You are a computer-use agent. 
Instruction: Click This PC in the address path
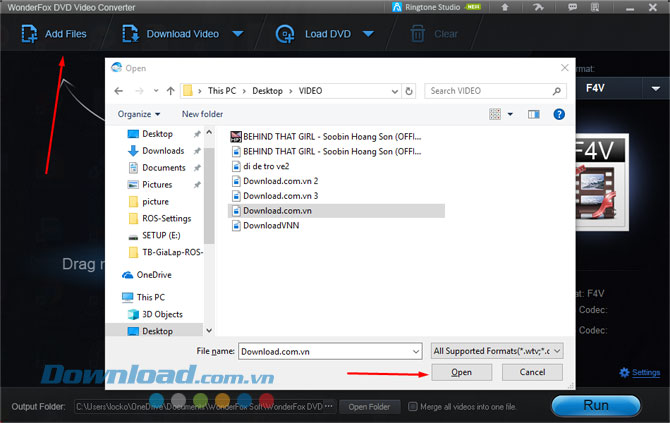pos(222,91)
